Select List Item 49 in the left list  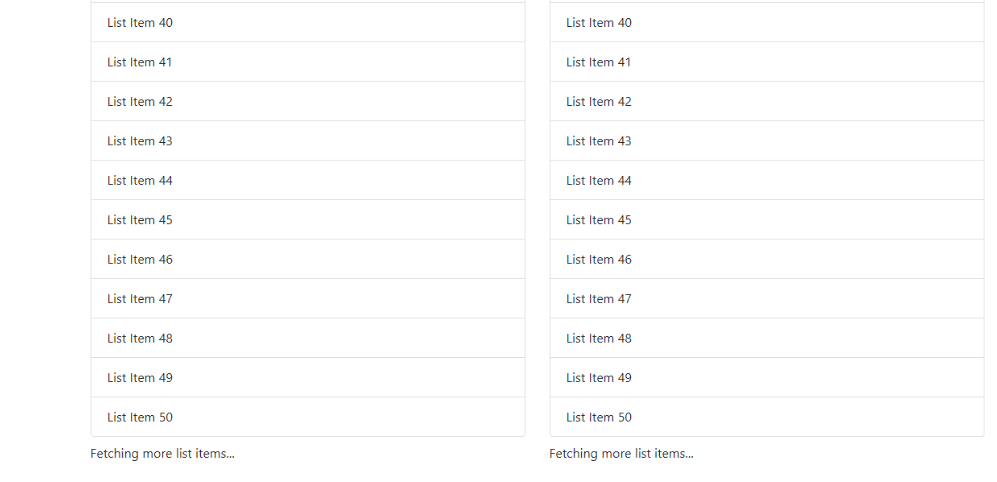point(140,378)
